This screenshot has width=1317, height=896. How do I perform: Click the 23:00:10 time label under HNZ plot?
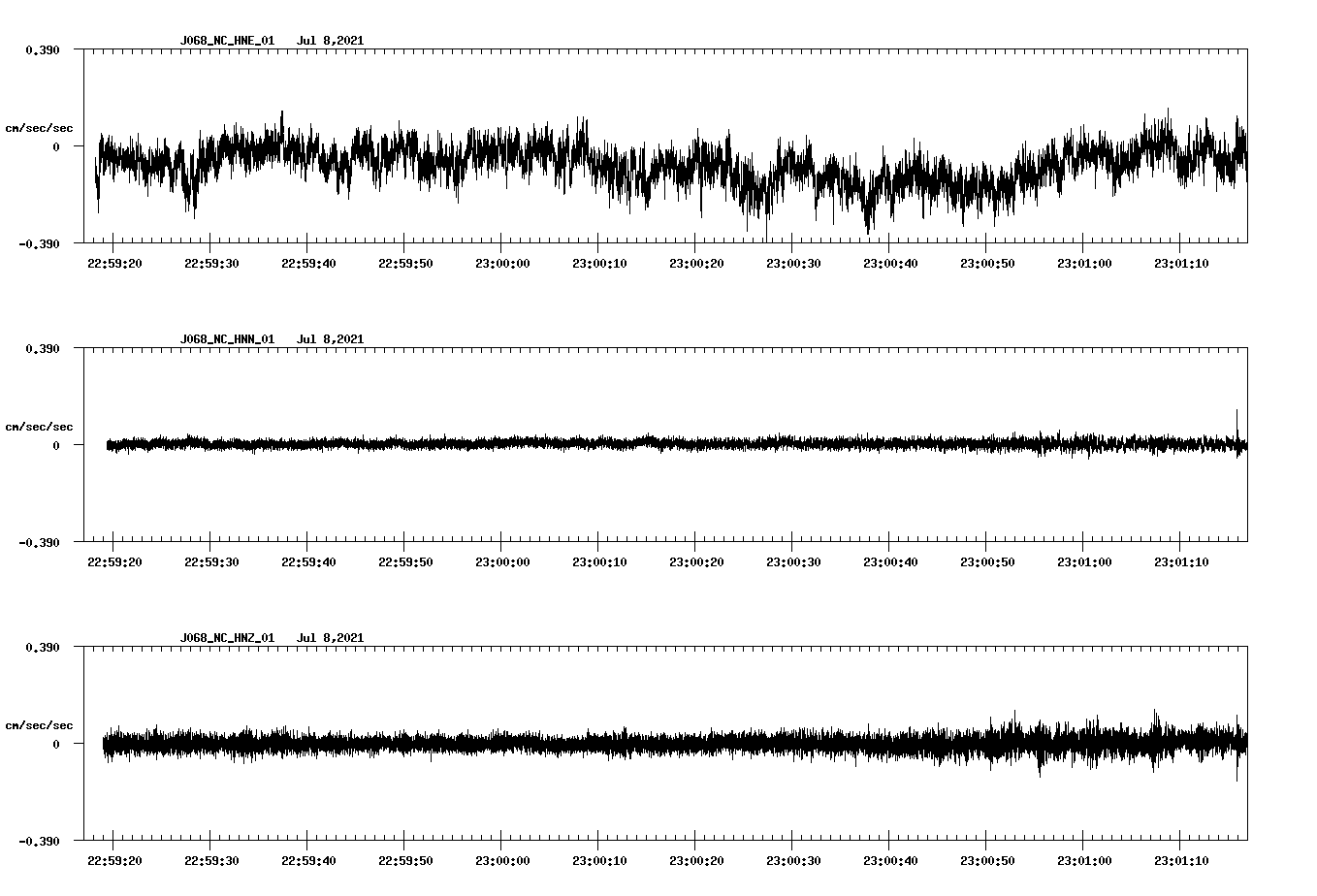598,861
